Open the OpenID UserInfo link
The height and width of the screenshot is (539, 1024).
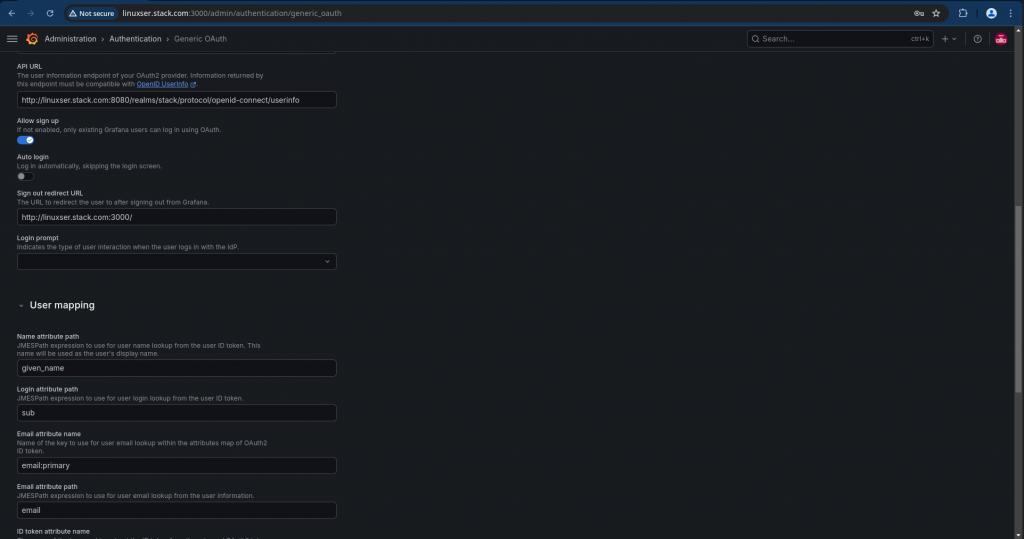[x=162, y=84]
